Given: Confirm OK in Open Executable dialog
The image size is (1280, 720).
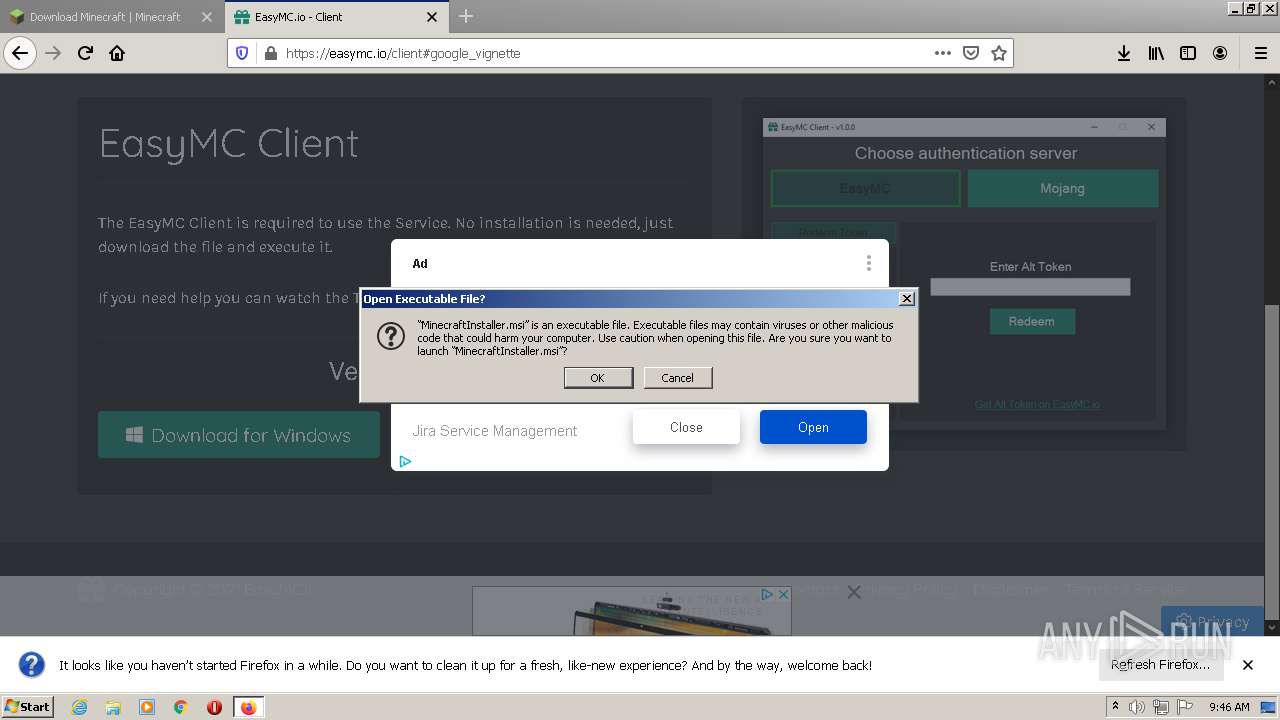Looking at the screenshot, I should [x=598, y=377].
